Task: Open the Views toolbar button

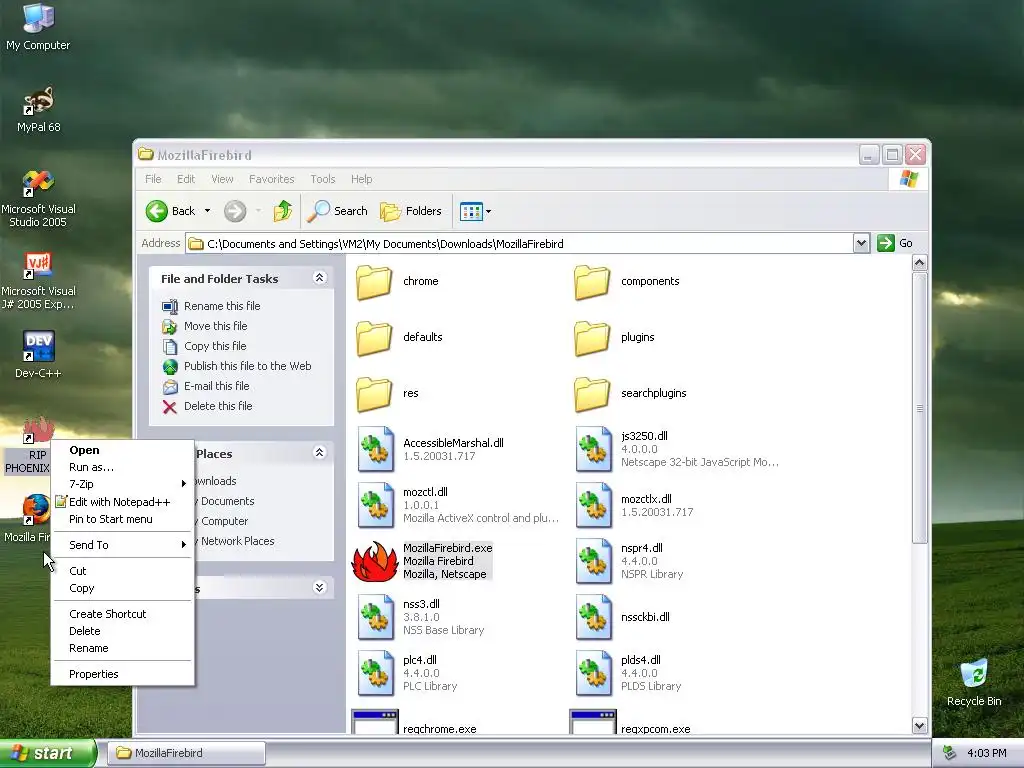Action: point(475,211)
